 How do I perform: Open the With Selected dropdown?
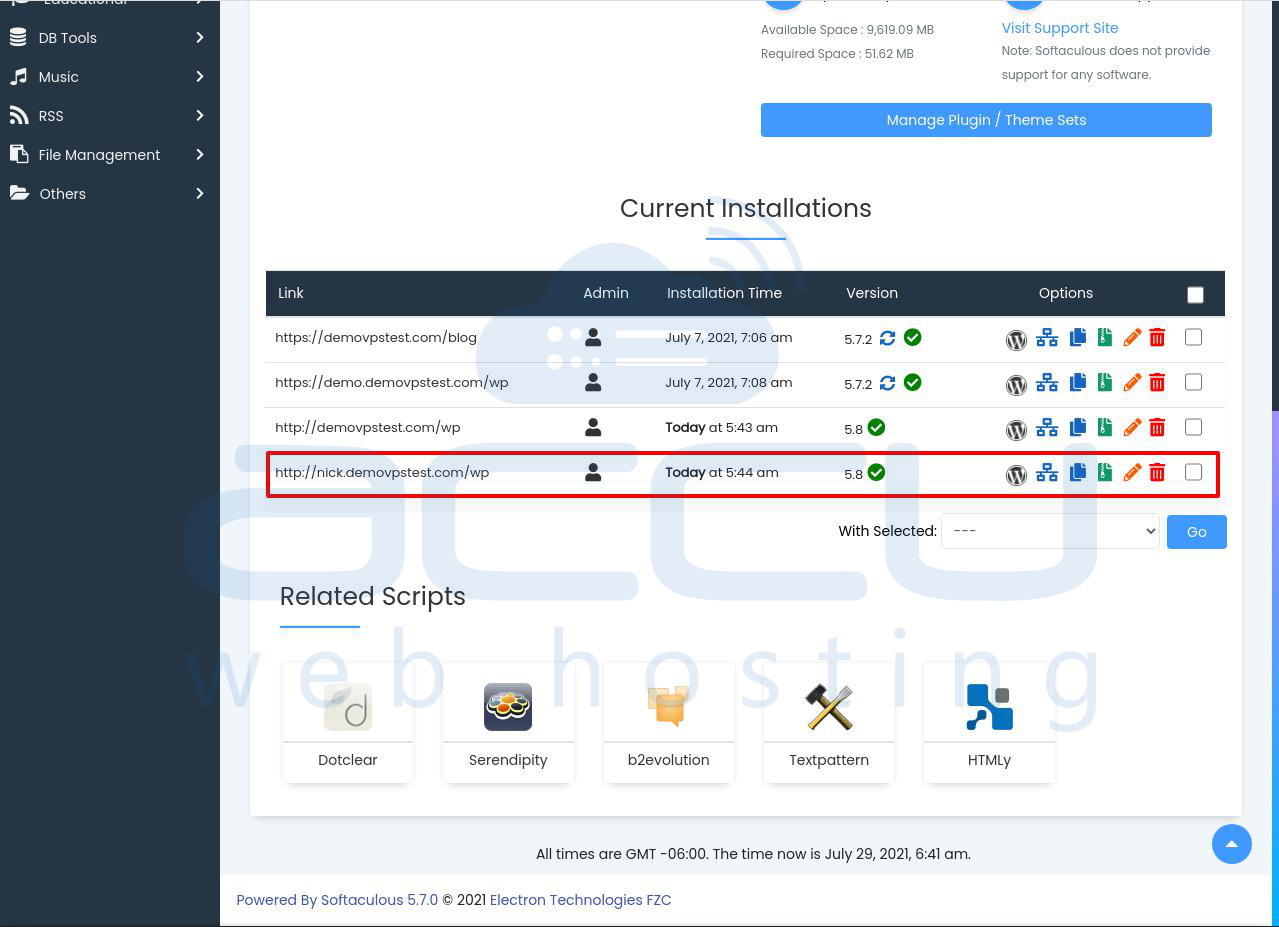1050,531
